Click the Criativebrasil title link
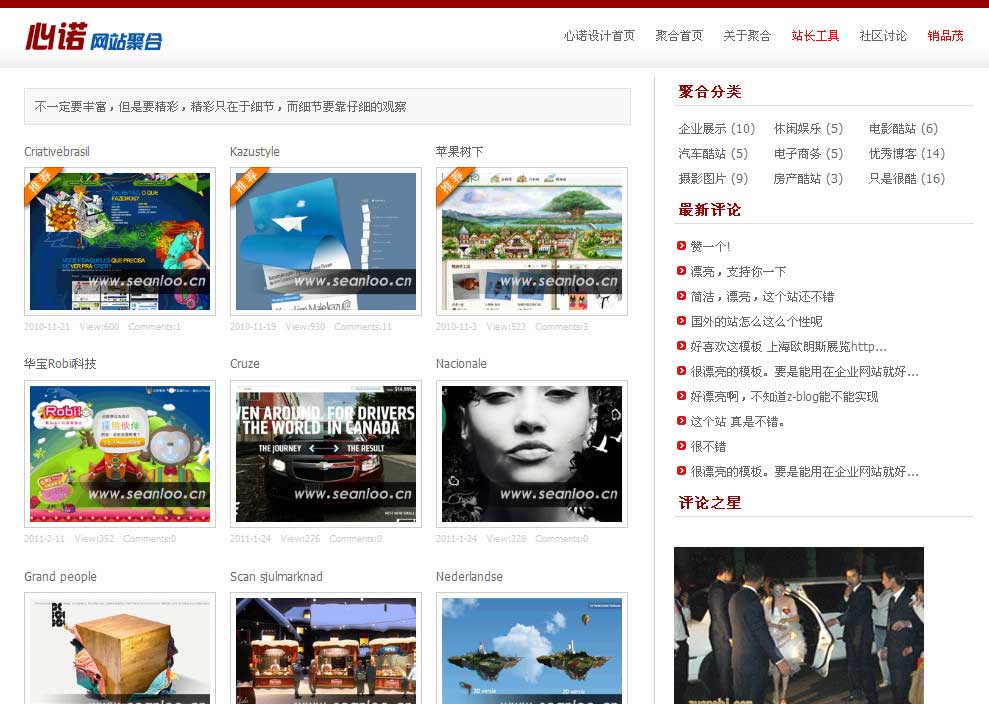This screenshot has height=704, width=989. pyautogui.click(x=57, y=152)
